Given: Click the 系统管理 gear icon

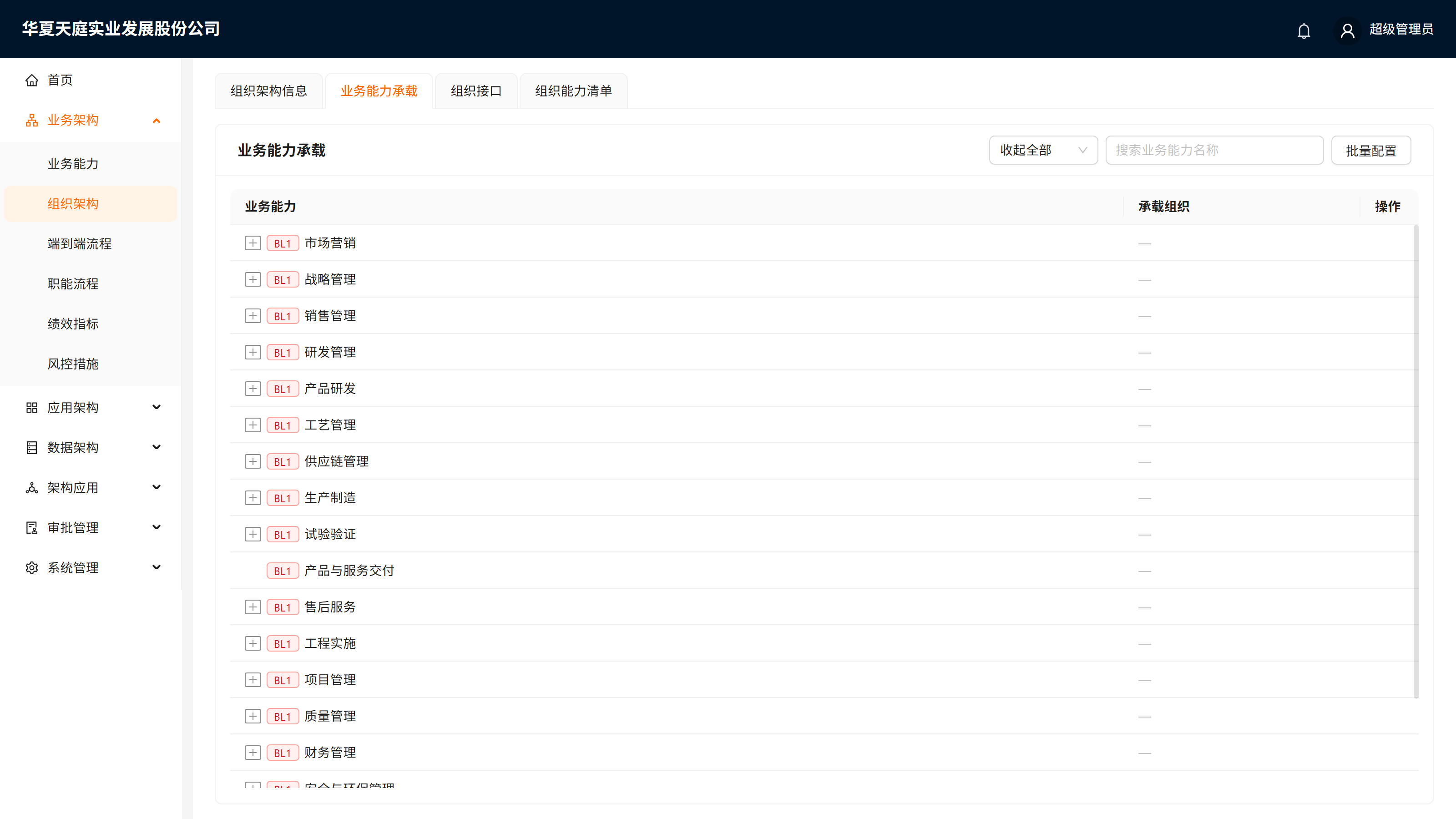Looking at the screenshot, I should [x=32, y=568].
